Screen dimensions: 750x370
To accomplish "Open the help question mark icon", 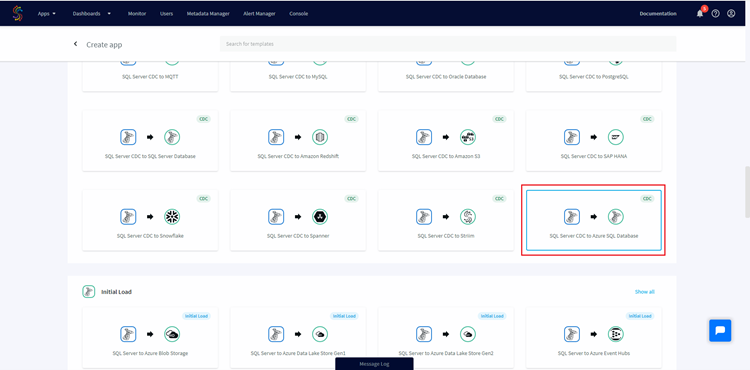I will [x=716, y=13].
